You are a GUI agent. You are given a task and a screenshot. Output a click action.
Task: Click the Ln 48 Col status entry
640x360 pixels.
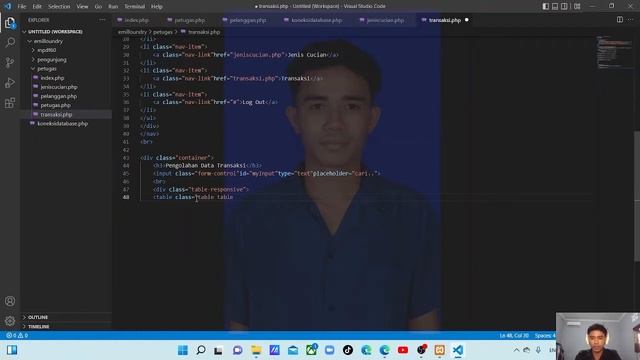coord(514,336)
